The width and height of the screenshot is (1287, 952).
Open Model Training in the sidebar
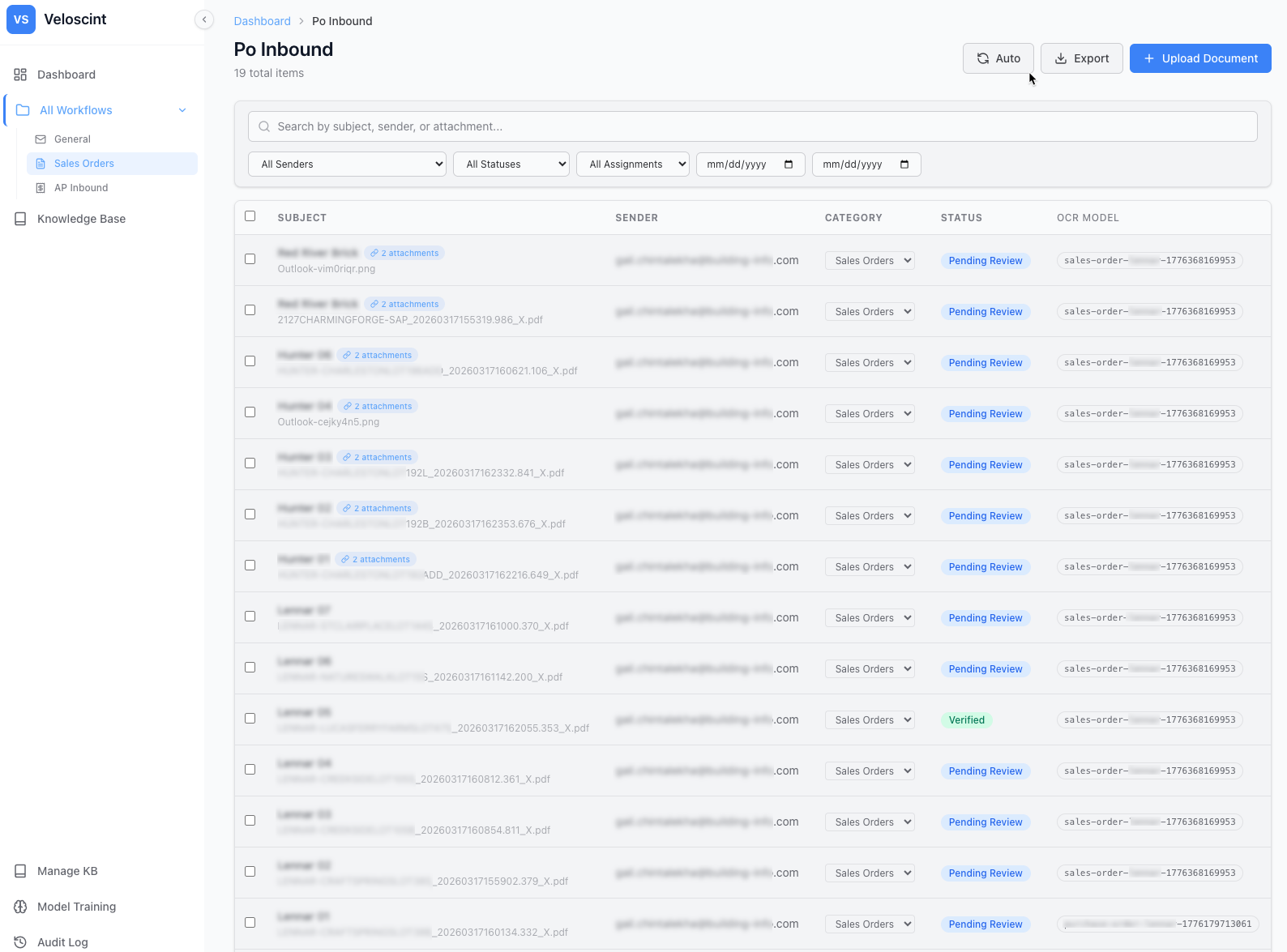pos(76,907)
